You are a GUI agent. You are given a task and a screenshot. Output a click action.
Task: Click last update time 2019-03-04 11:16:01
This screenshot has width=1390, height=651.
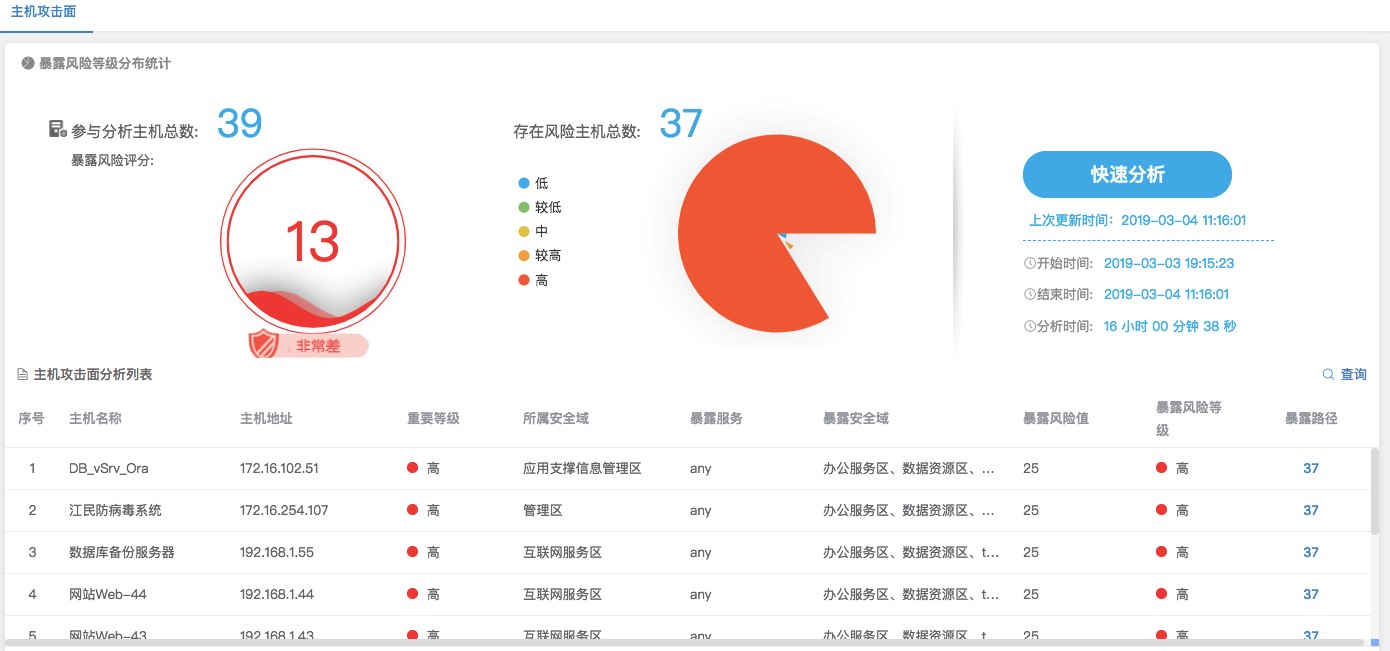1183,220
